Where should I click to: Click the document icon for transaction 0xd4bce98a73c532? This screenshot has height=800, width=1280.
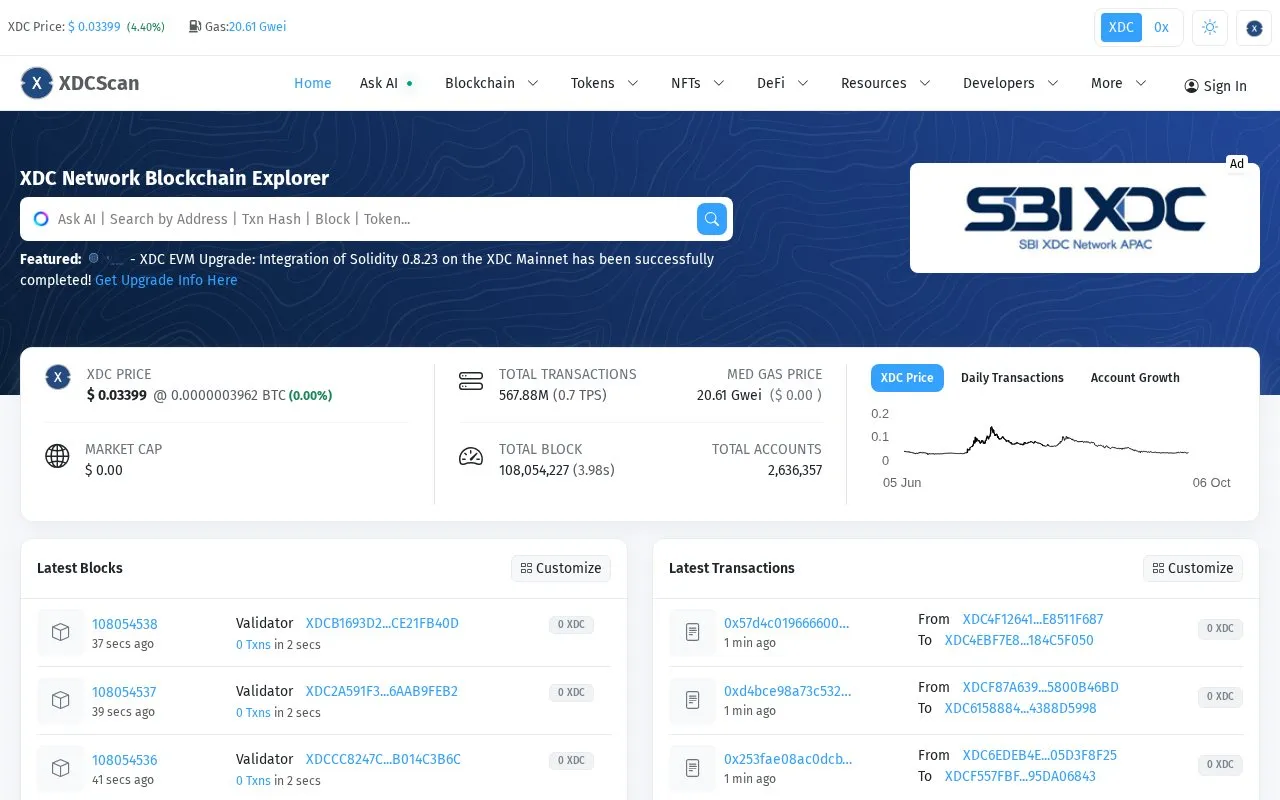coord(693,700)
